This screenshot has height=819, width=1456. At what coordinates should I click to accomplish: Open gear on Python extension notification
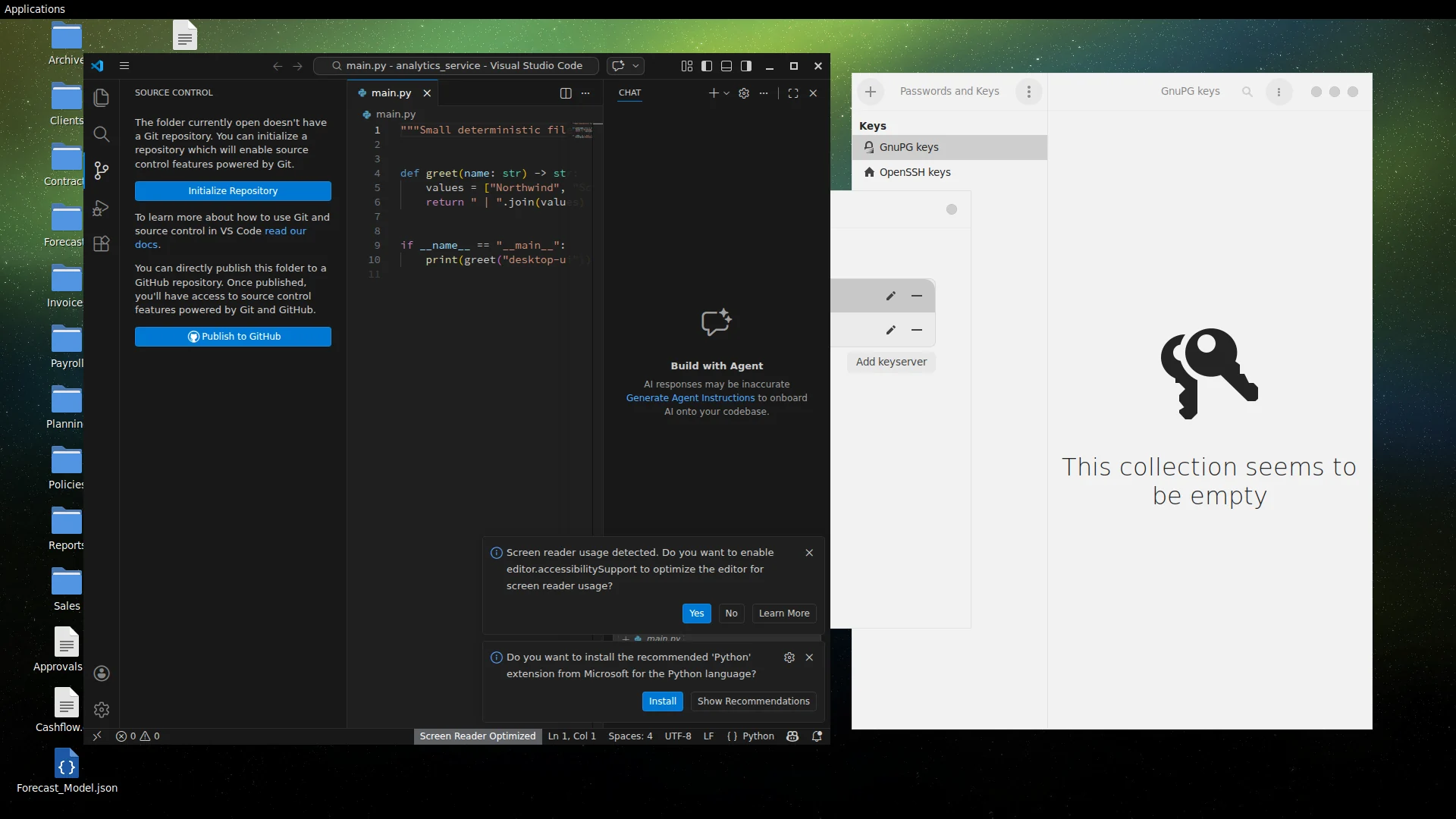789,657
